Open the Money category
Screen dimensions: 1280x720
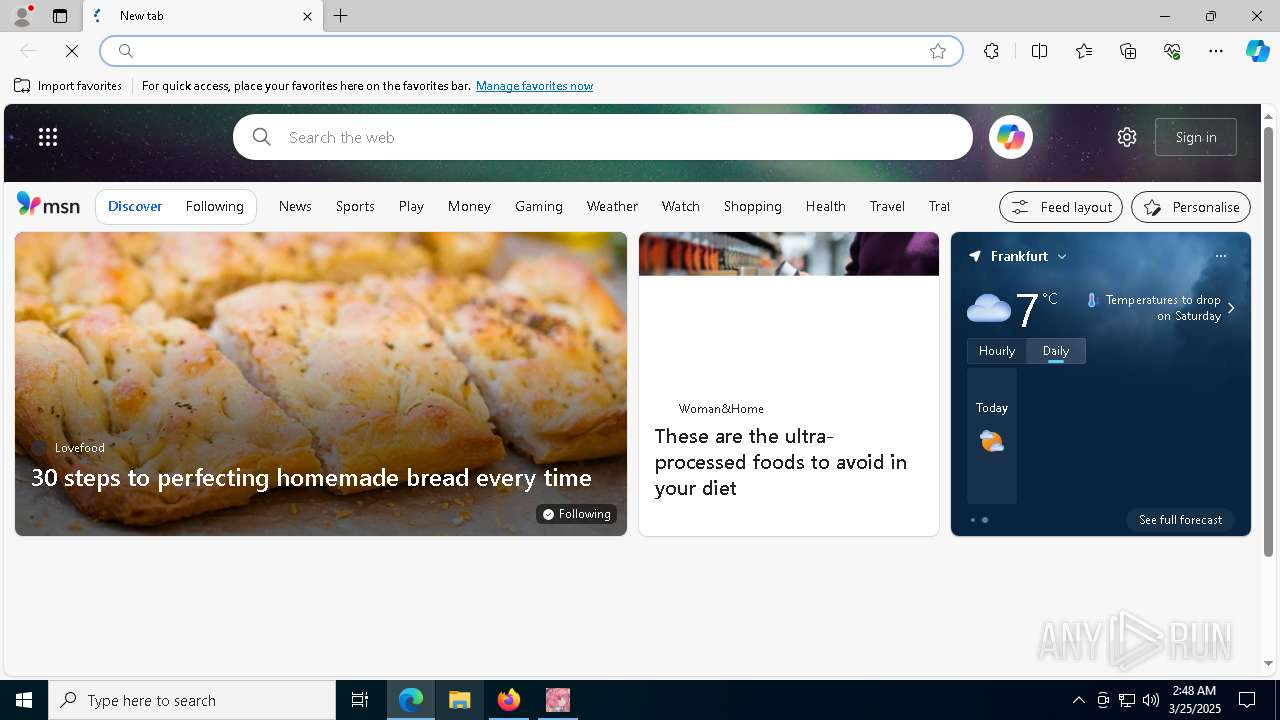tap(469, 206)
